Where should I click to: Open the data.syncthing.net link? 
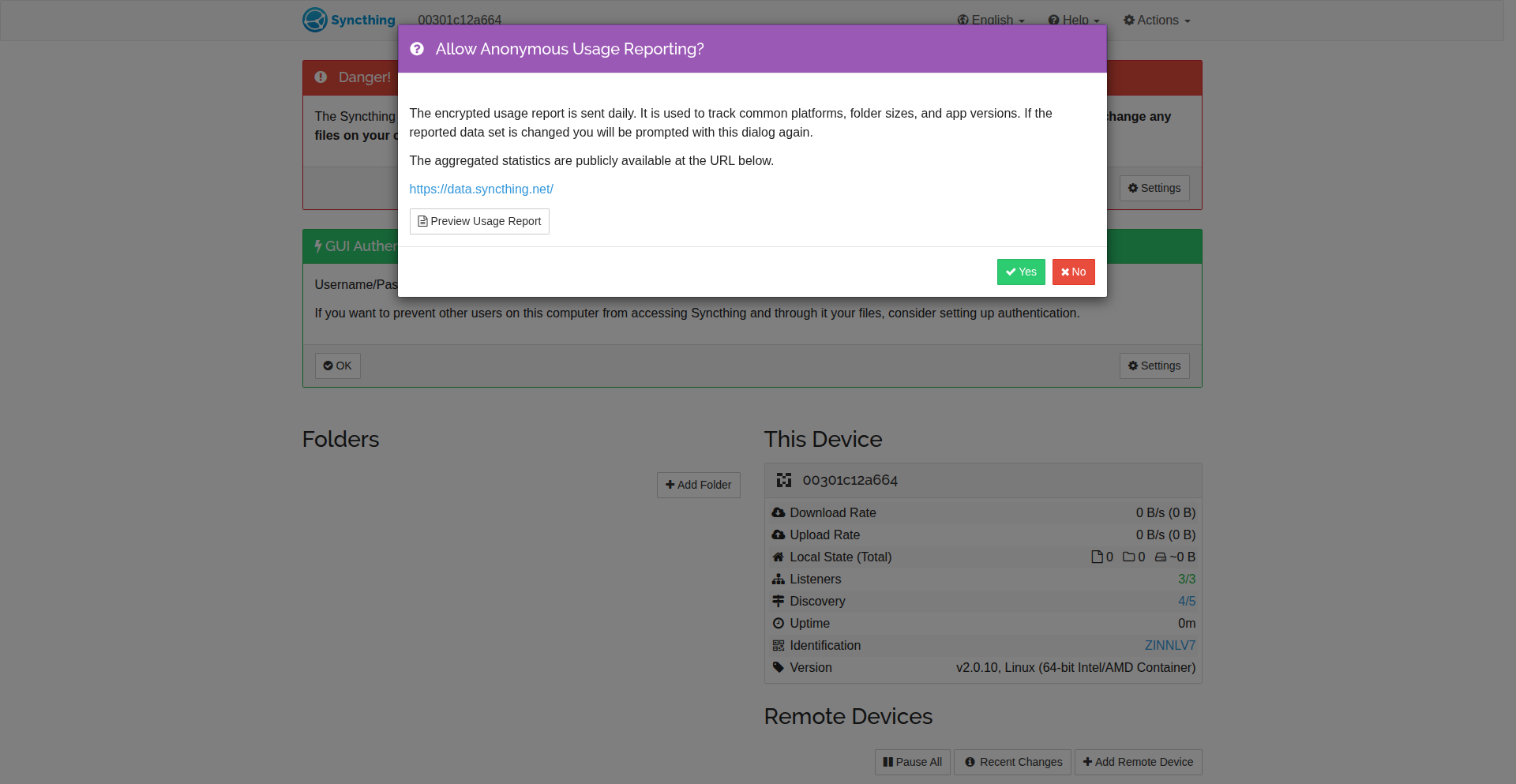[x=481, y=189]
